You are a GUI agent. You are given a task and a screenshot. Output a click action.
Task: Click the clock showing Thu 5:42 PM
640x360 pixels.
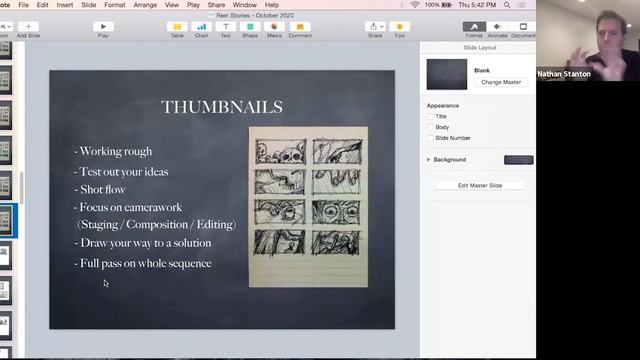click(477, 5)
